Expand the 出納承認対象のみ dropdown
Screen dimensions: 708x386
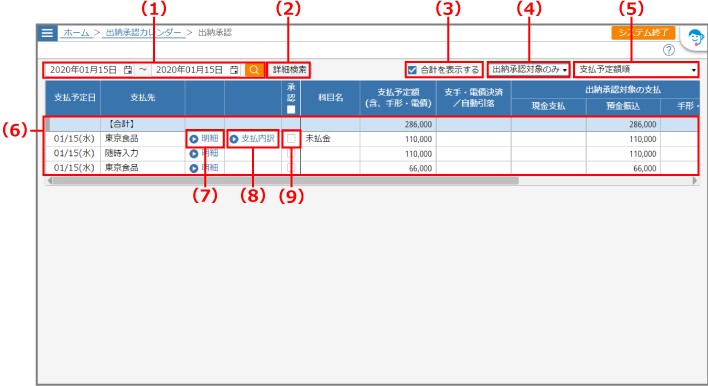[529, 70]
